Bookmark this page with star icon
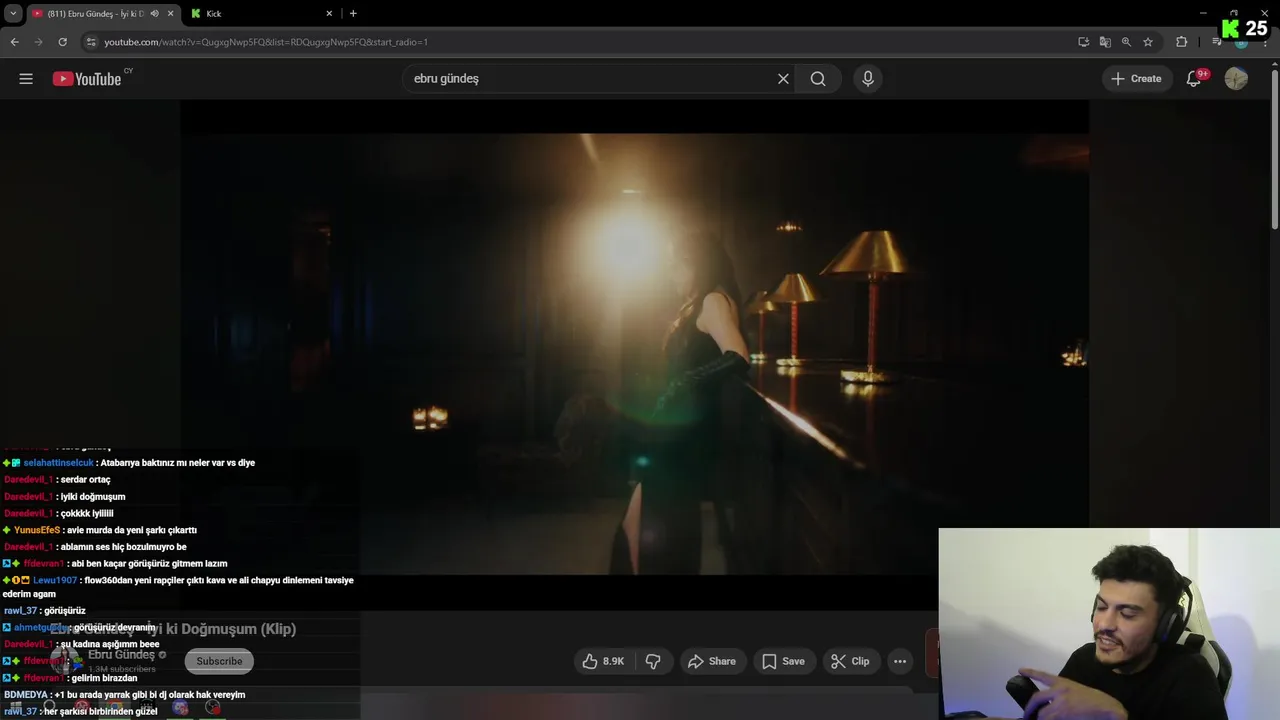 pos(1148,42)
